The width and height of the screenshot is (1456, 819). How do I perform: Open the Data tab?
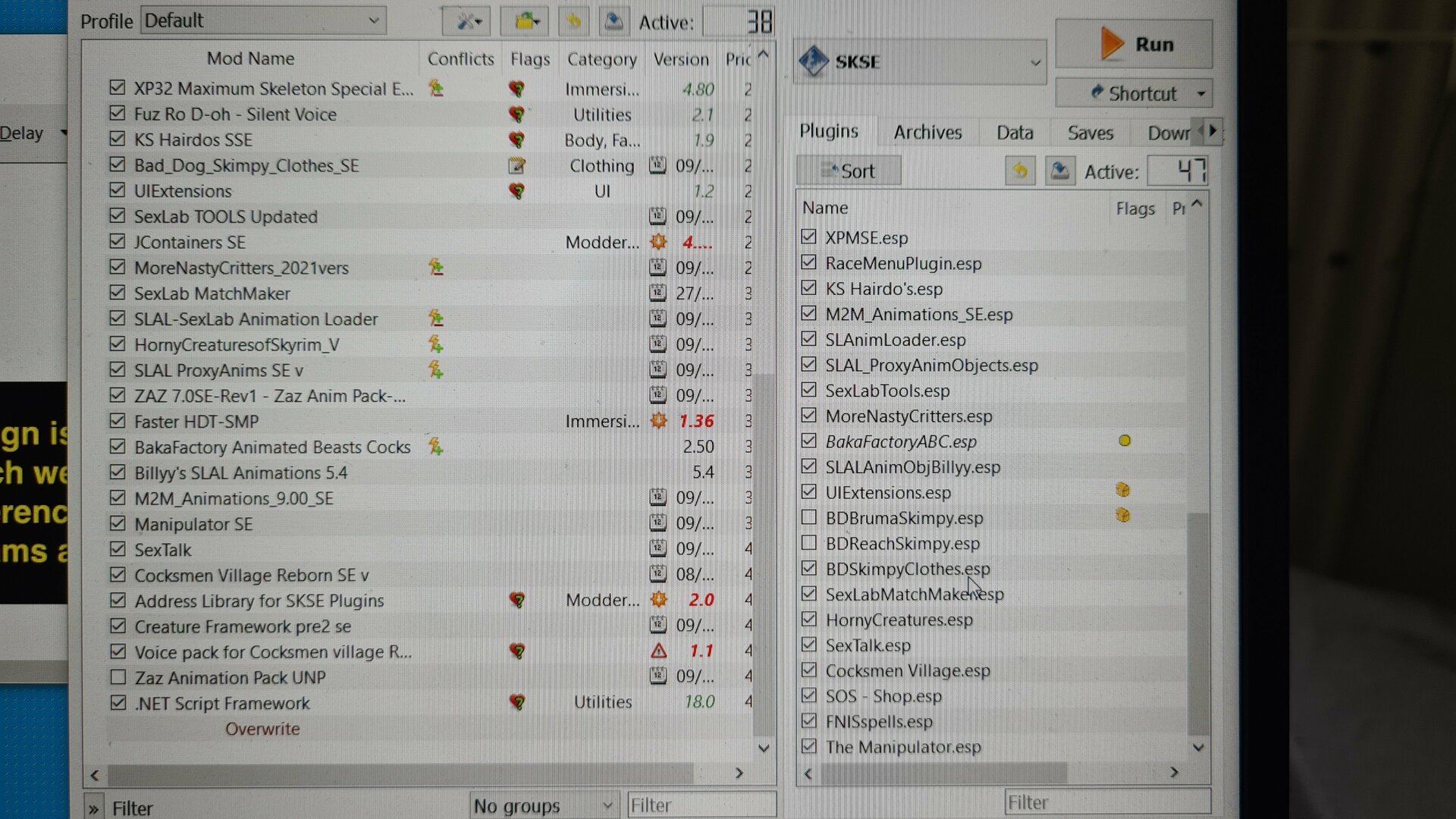click(x=1015, y=133)
